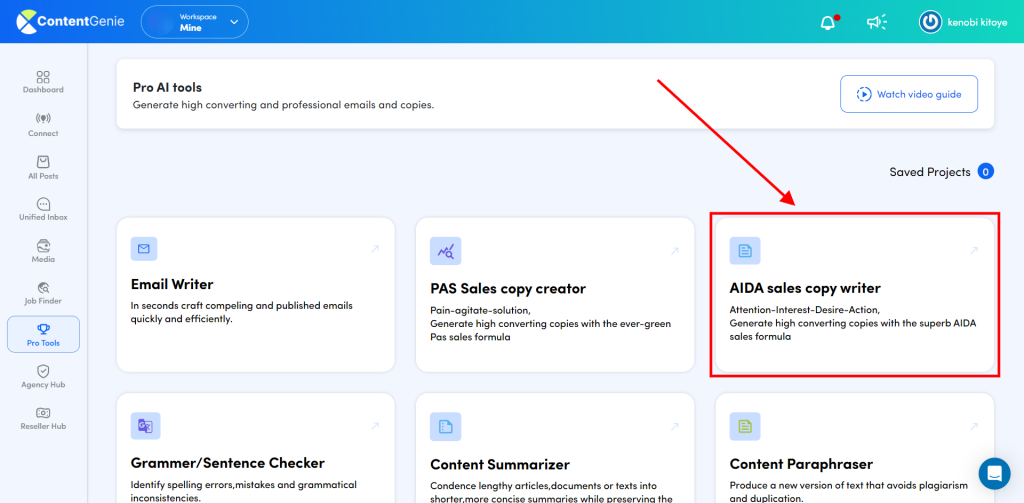Open Media in the sidebar
Image resolution: width=1024 pixels, height=503 pixels.
43,252
